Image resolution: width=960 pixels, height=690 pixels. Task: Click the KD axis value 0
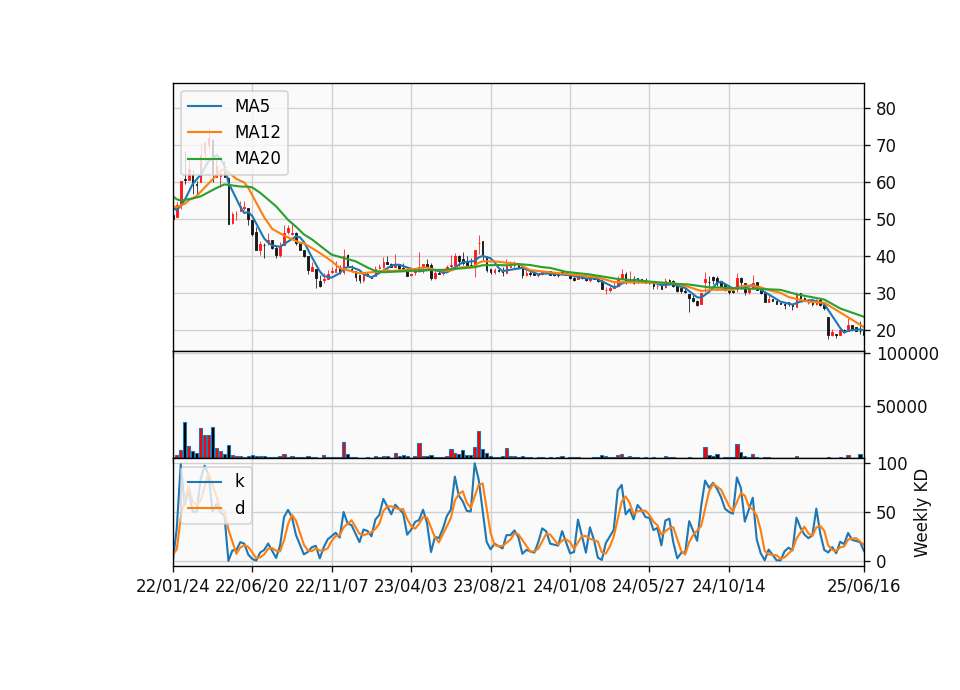881,561
